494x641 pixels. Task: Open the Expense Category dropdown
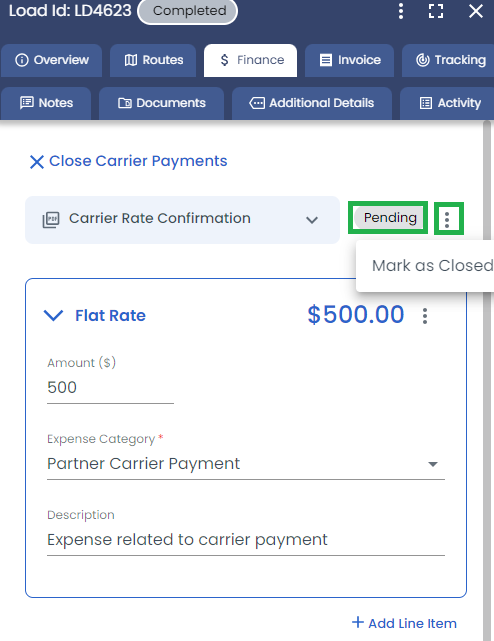pyautogui.click(x=246, y=464)
